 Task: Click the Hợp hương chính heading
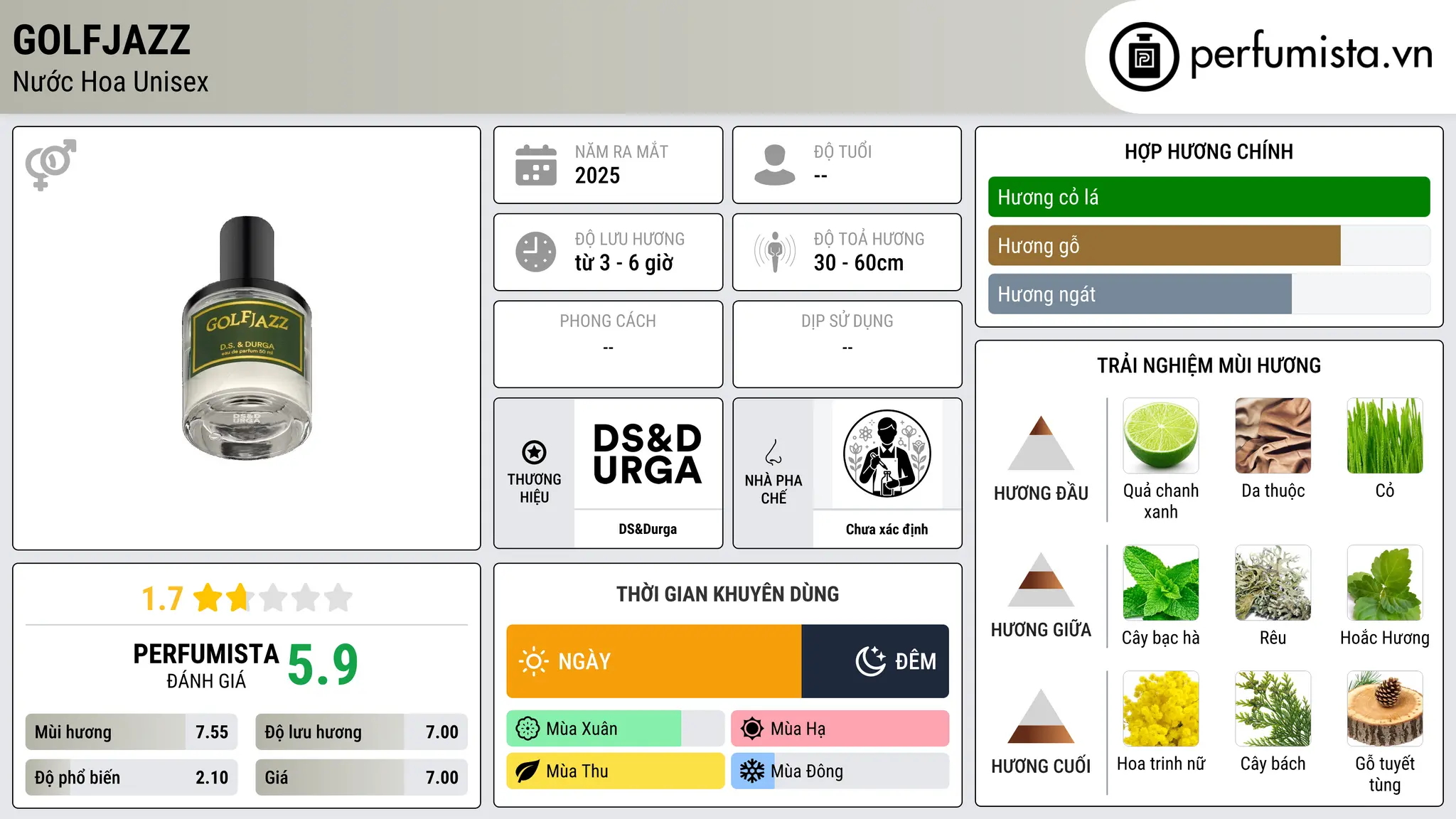1209,151
